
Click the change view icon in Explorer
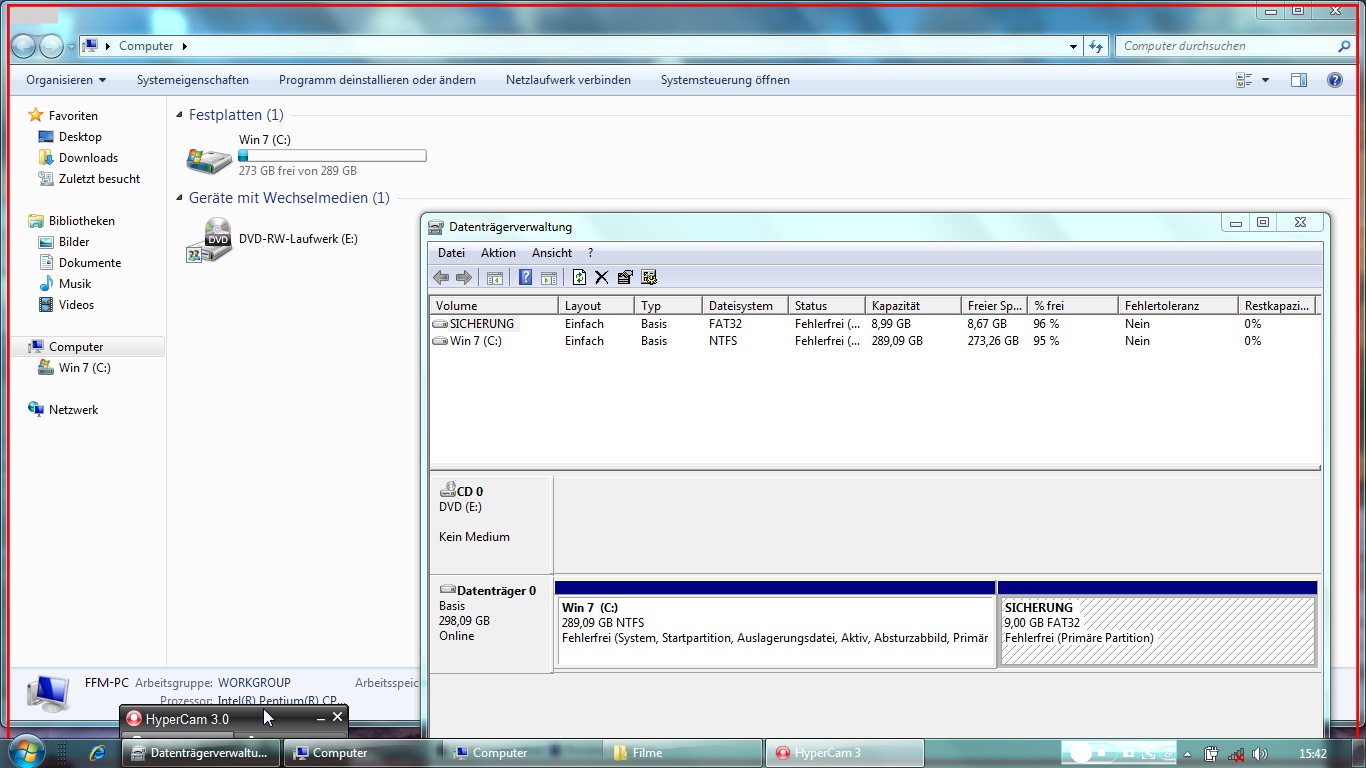(1244, 80)
